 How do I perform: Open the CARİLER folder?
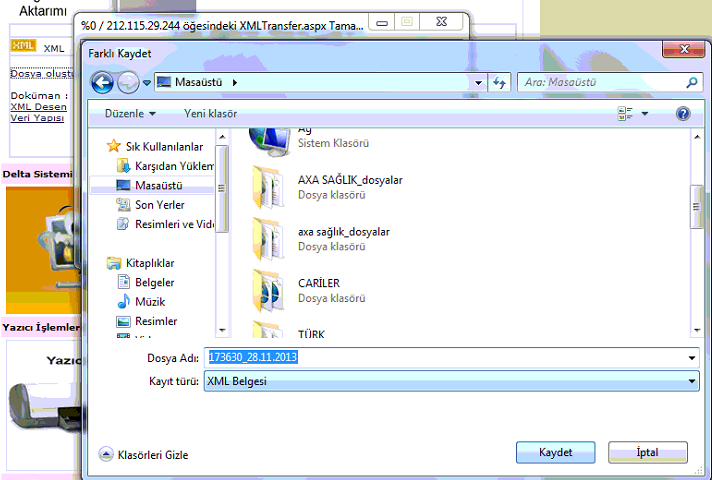coord(318,283)
